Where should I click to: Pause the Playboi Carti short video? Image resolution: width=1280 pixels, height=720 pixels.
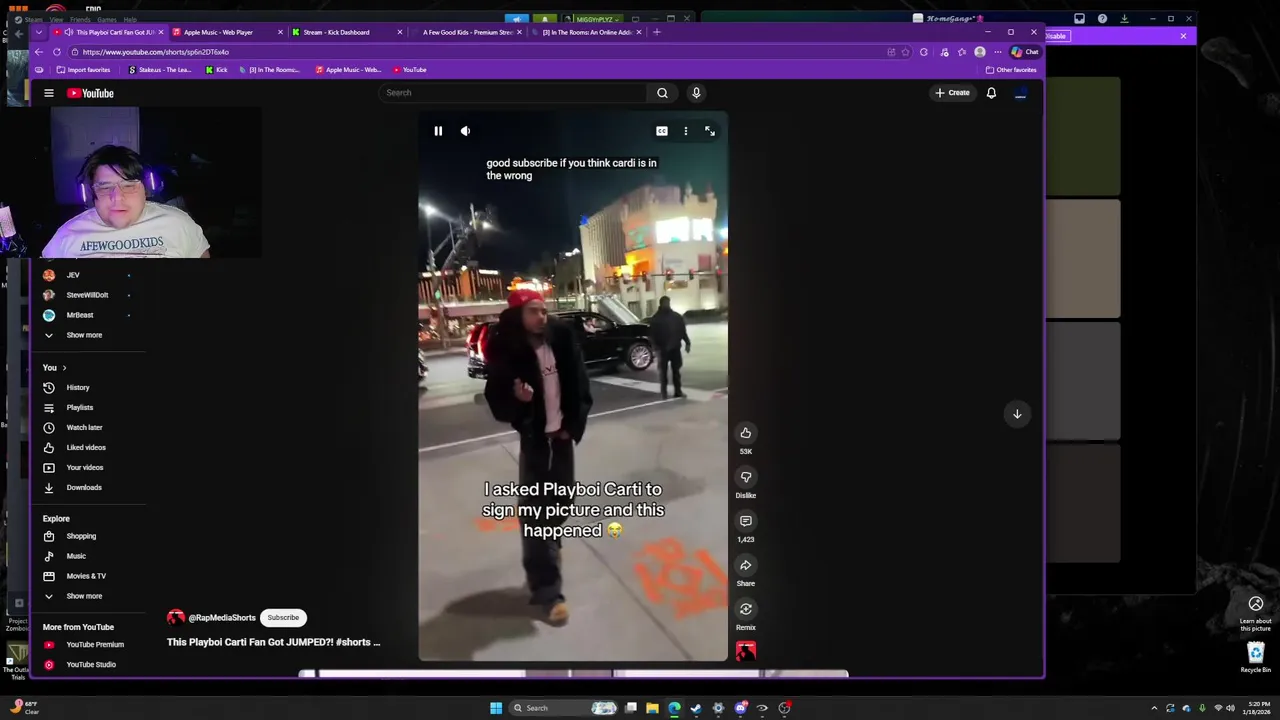pyautogui.click(x=438, y=131)
